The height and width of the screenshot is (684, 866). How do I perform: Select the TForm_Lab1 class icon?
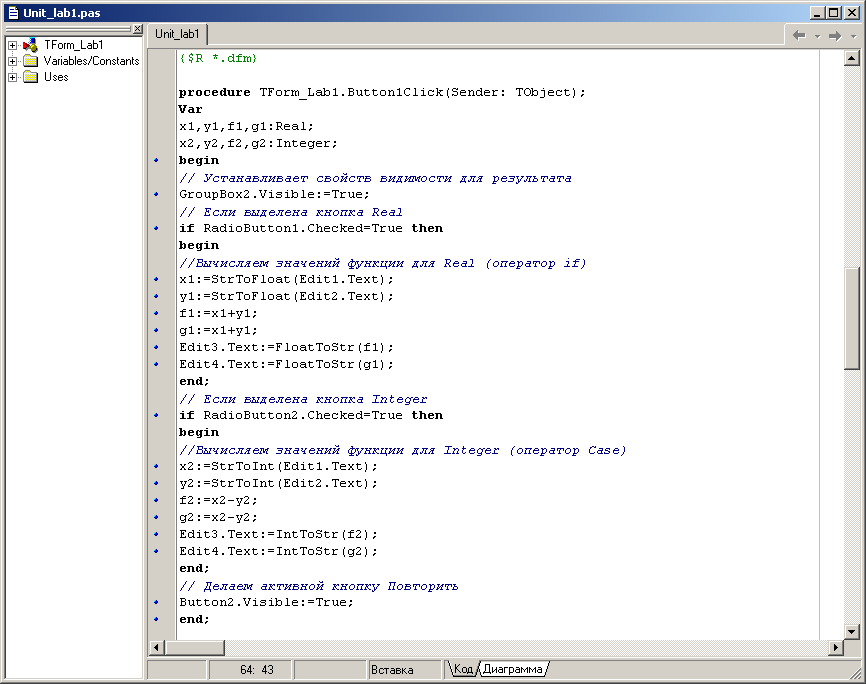pos(30,45)
